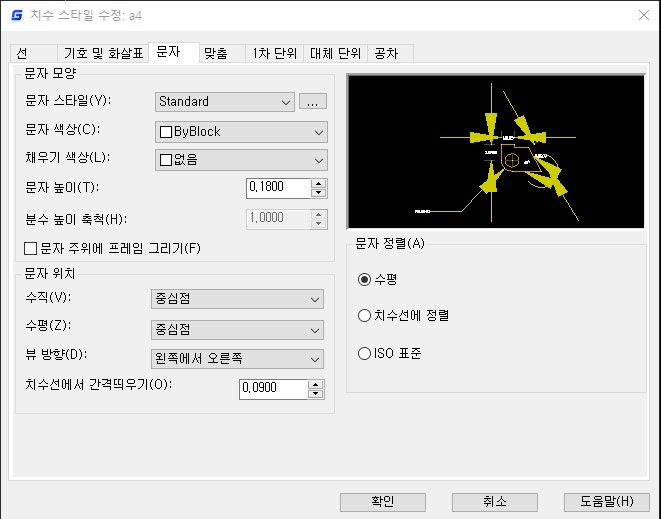Viewport: 661px width, 519px height.
Task: Close the 치수 스타일 수정 dialog
Action: click(644, 15)
